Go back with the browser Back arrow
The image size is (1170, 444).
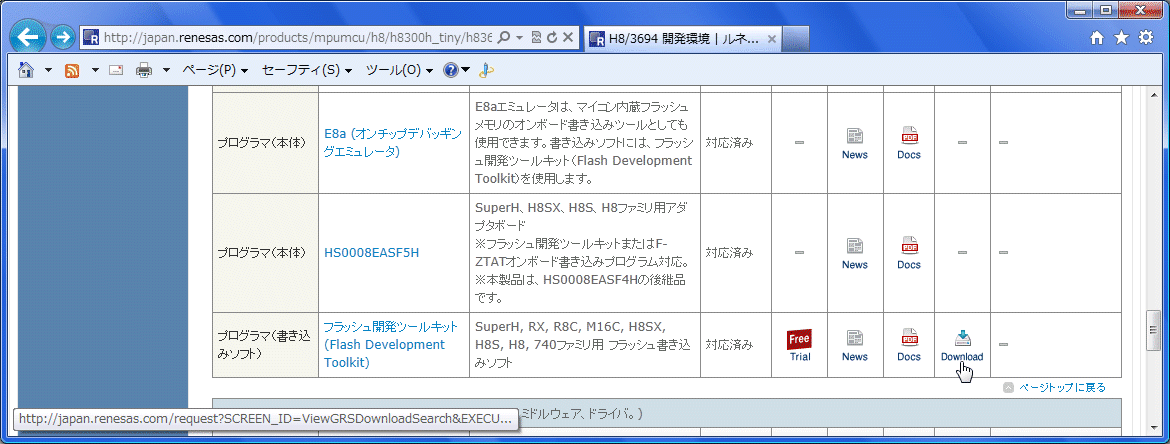click(x=29, y=37)
